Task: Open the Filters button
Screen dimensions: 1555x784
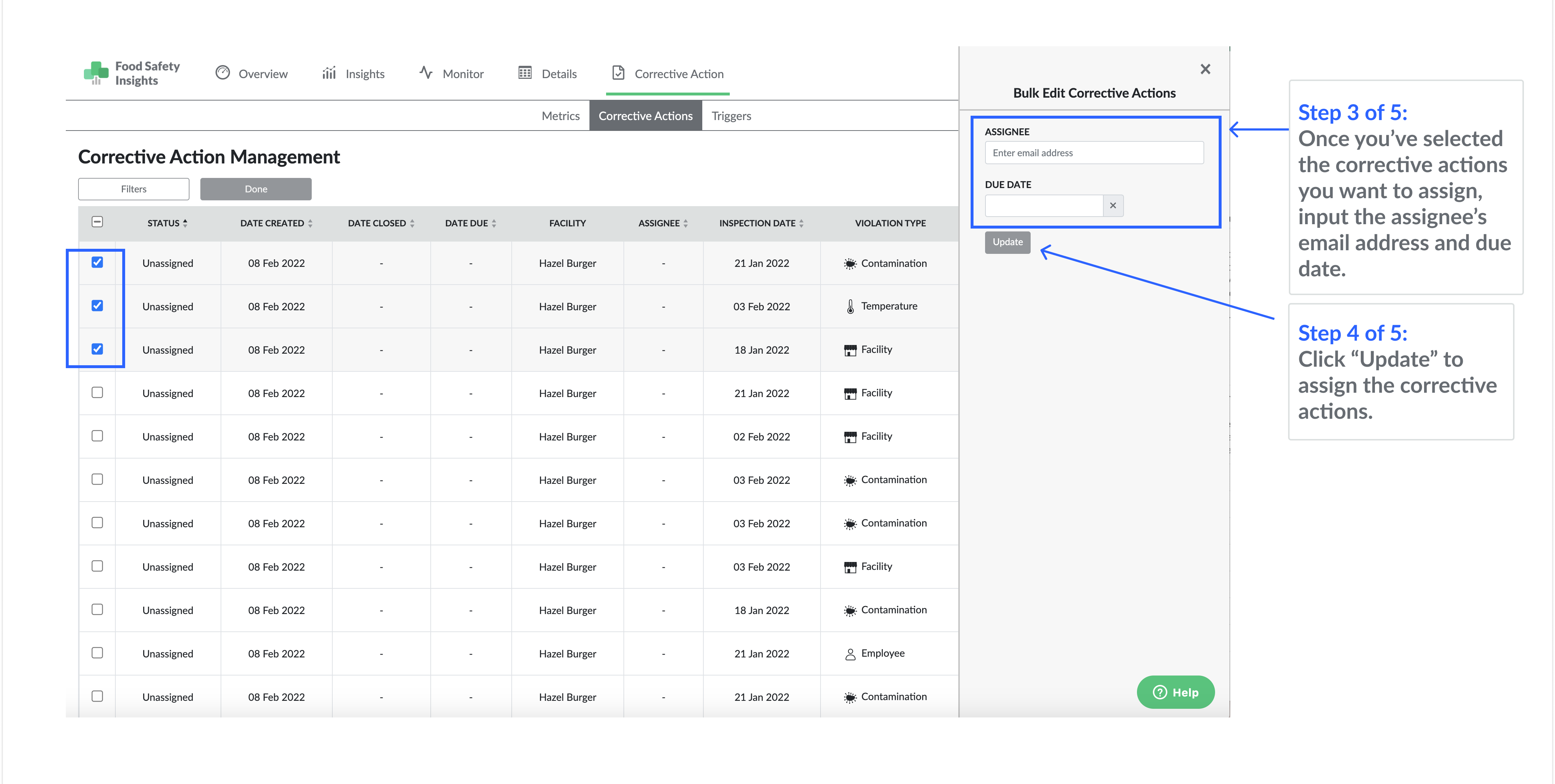Action: coord(133,189)
